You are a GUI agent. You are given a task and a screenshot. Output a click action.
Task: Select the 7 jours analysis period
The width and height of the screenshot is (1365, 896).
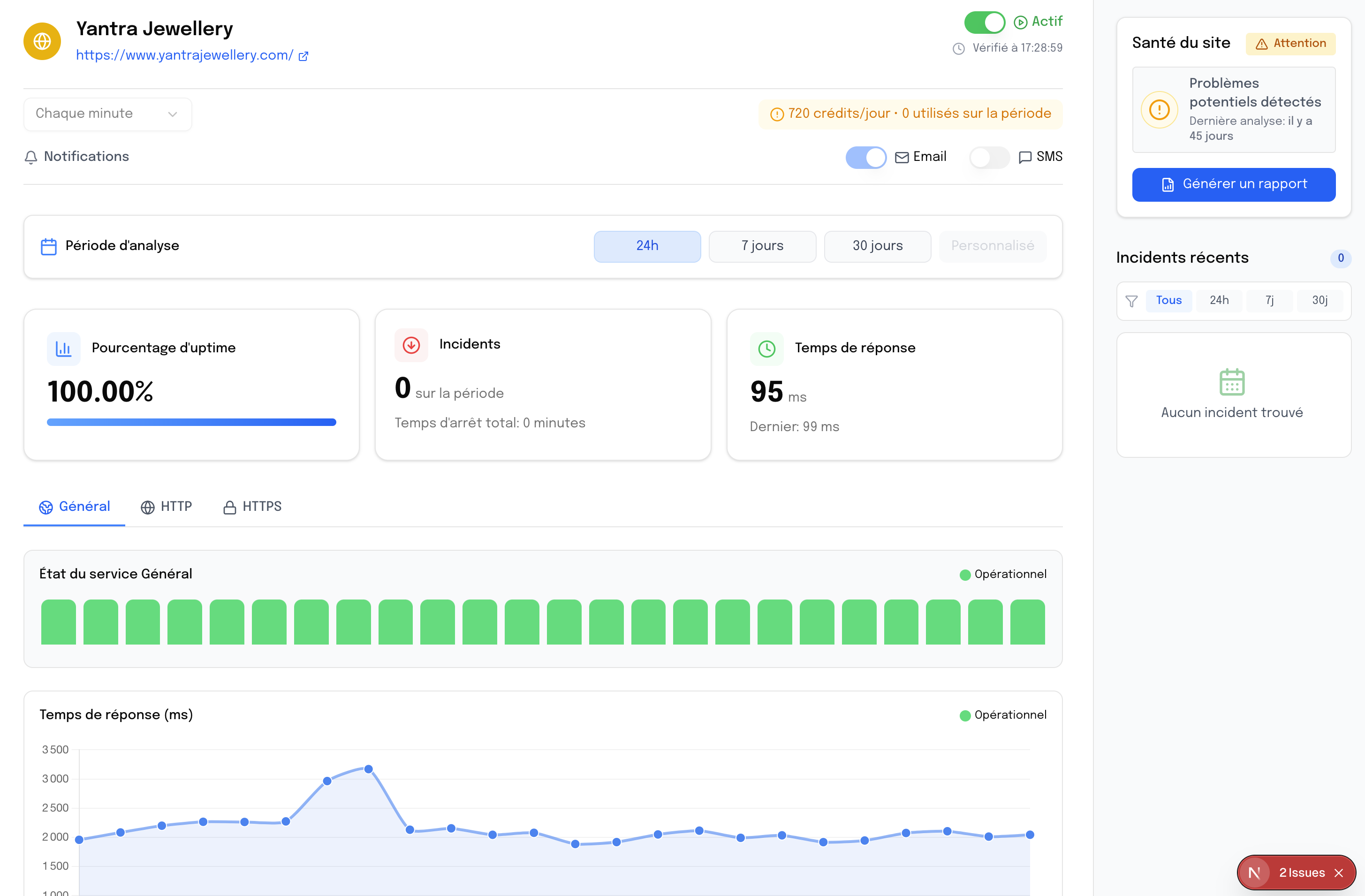click(762, 246)
